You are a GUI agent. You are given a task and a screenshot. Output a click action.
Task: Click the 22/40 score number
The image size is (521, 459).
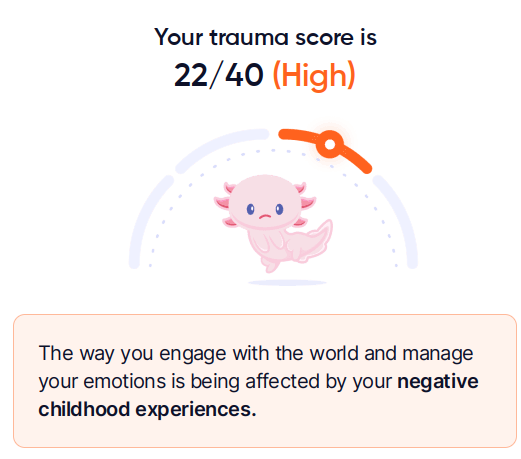pos(219,75)
